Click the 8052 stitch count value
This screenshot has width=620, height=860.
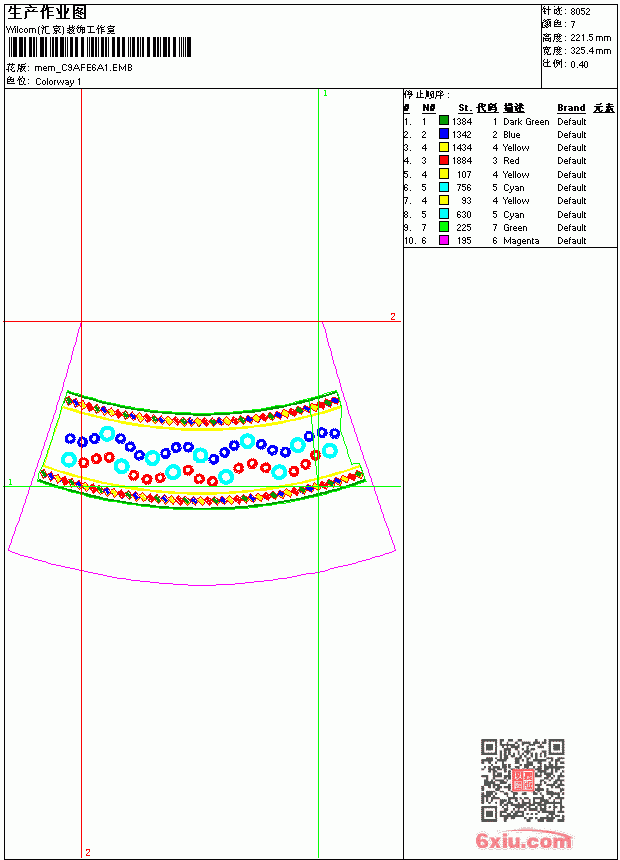coord(580,12)
